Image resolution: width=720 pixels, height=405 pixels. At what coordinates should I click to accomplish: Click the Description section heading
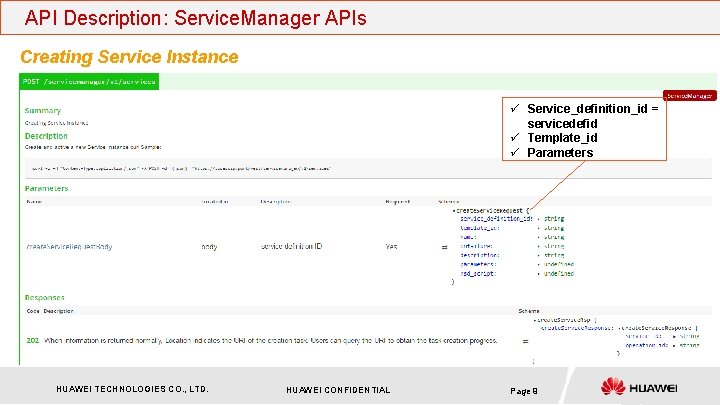[x=46, y=136]
